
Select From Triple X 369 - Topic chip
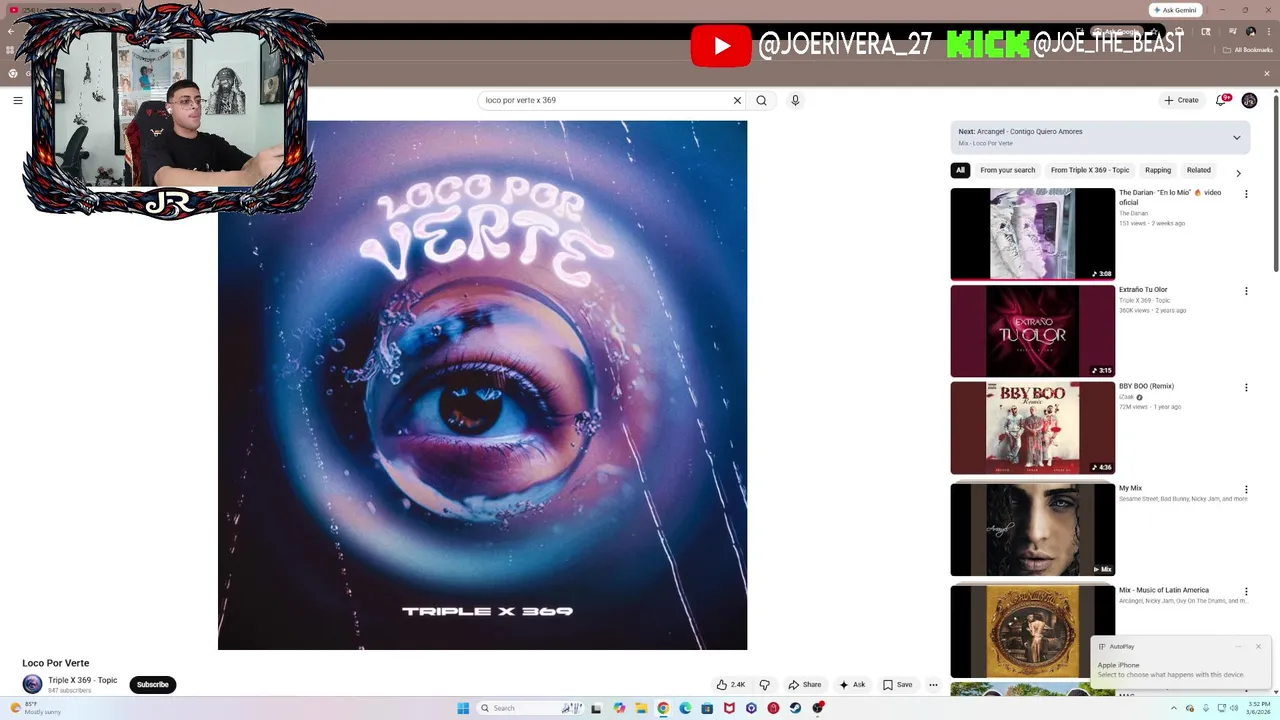1090,170
